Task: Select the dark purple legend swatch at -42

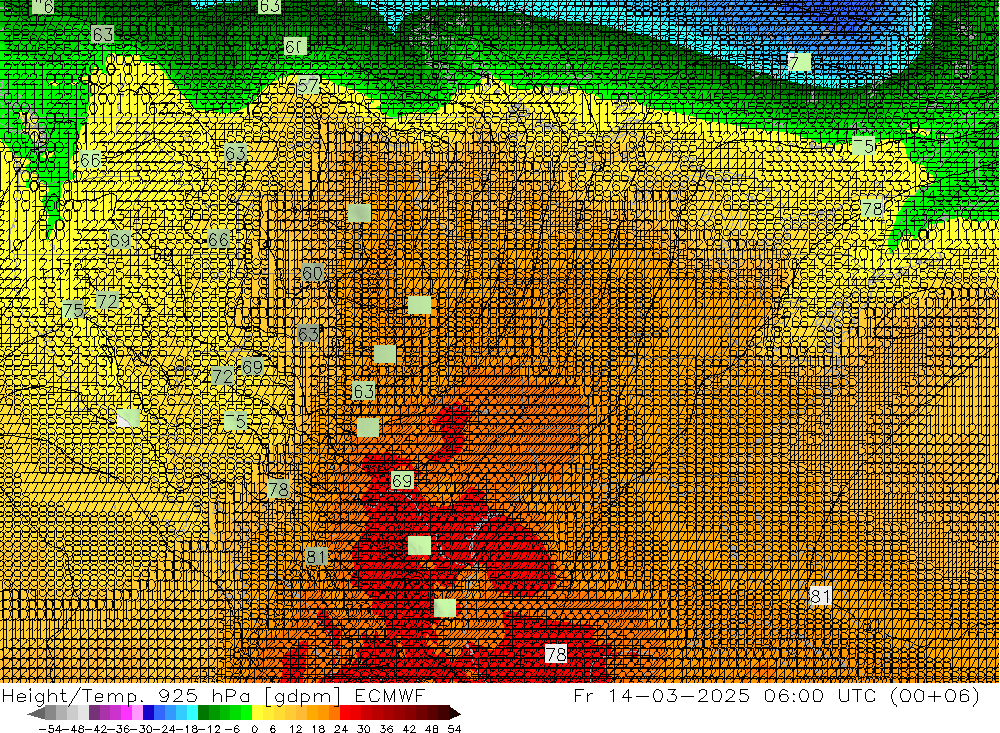Action: click(94, 713)
